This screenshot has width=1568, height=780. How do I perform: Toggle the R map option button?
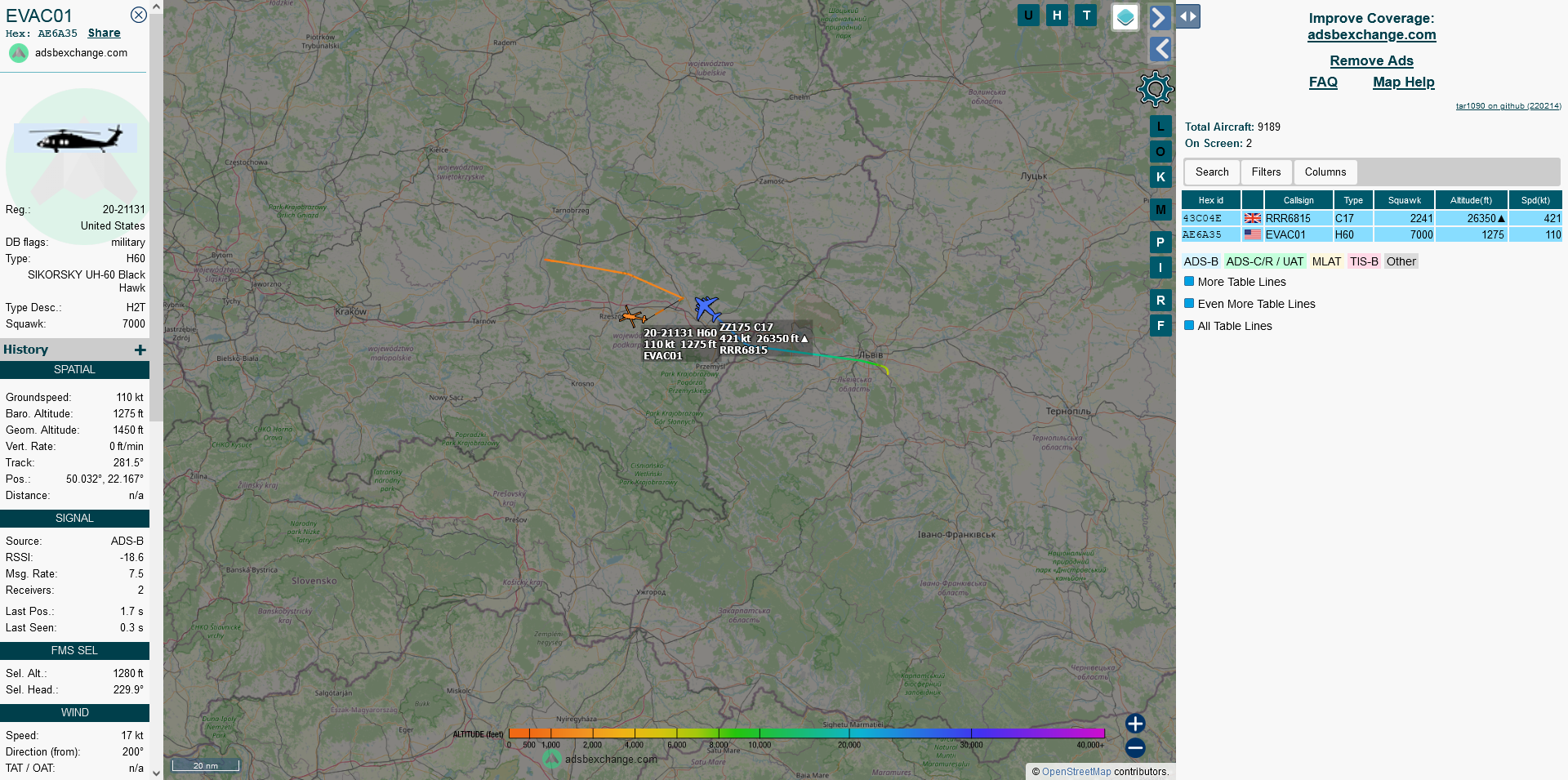[x=1160, y=301]
